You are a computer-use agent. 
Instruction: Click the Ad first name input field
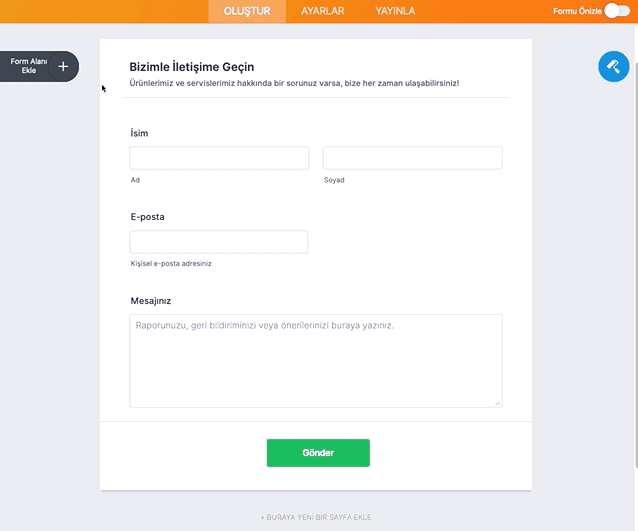(x=219, y=158)
